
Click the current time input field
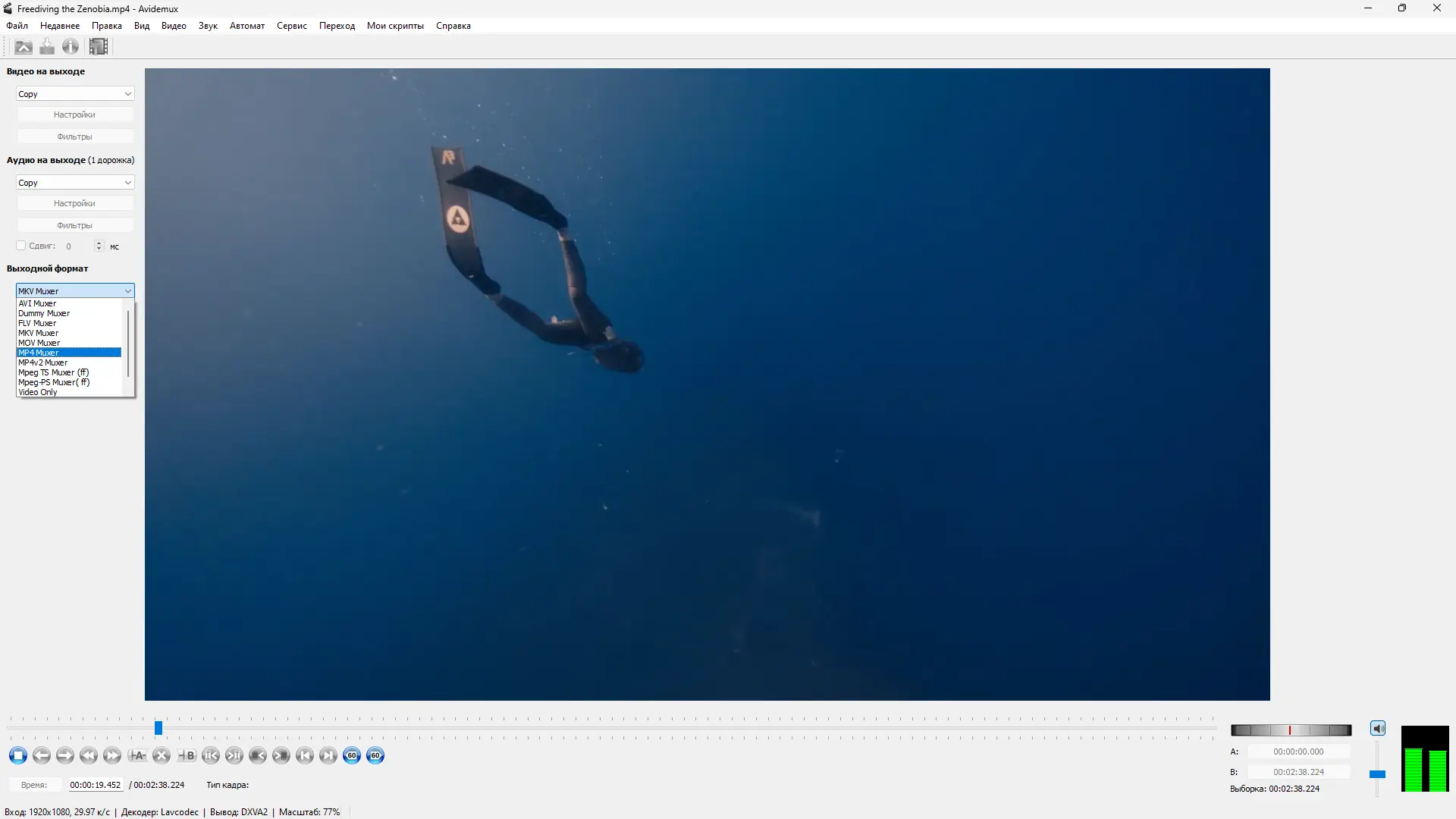click(96, 785)
